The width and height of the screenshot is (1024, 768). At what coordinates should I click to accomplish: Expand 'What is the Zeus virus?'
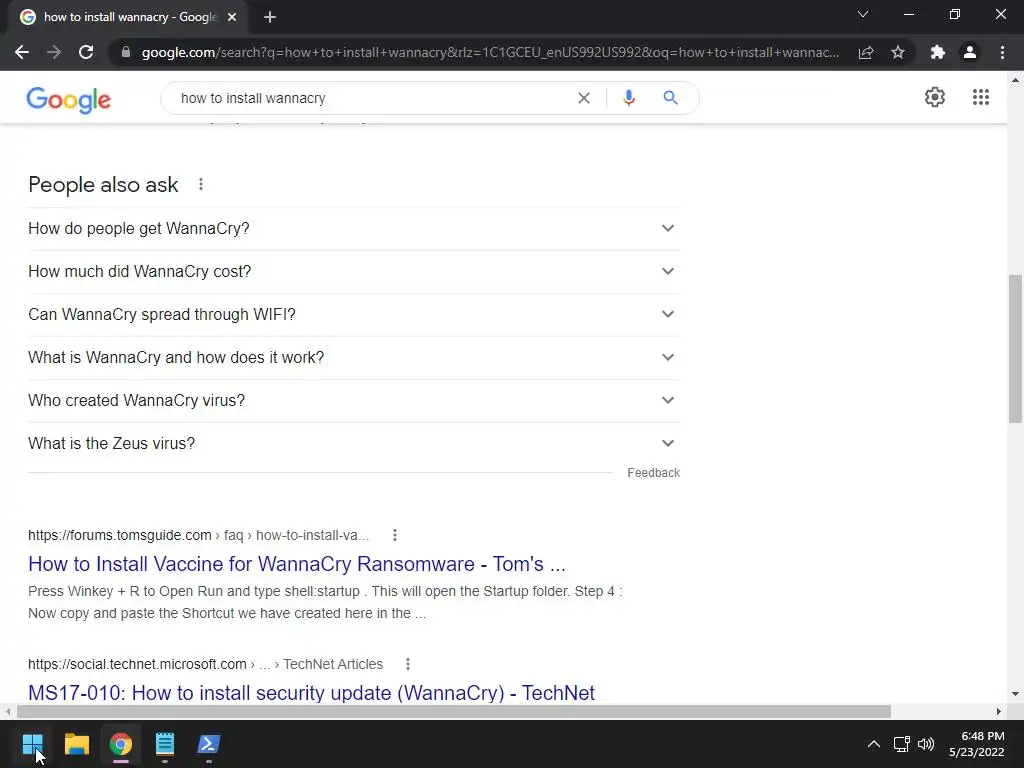pos(354,443)
